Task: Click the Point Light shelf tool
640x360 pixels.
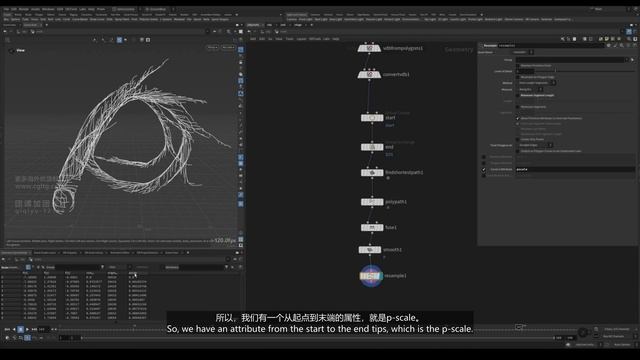Action: [306, 19]
